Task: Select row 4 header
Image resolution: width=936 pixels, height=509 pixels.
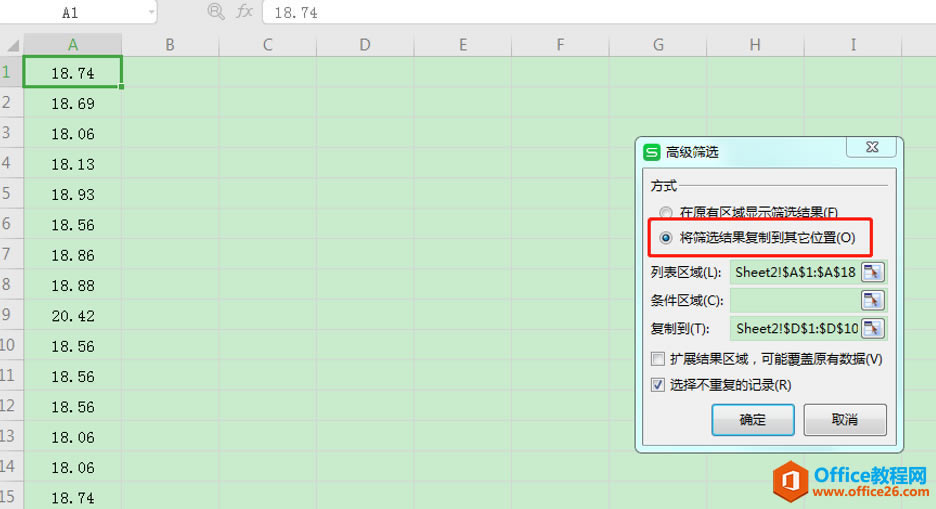Action: tap(11, 164)
